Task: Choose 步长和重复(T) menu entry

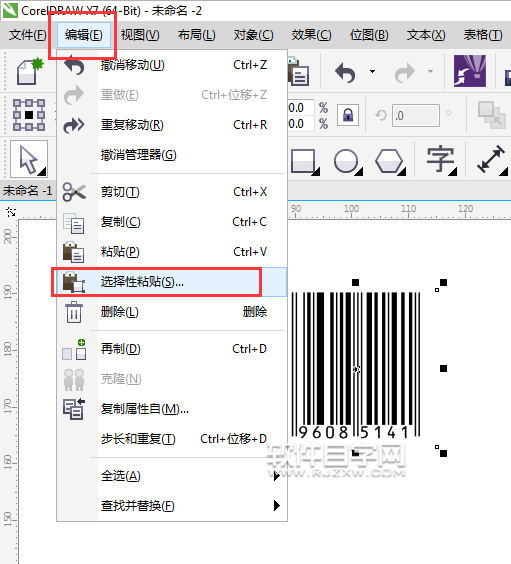Action: coord(172,439)
